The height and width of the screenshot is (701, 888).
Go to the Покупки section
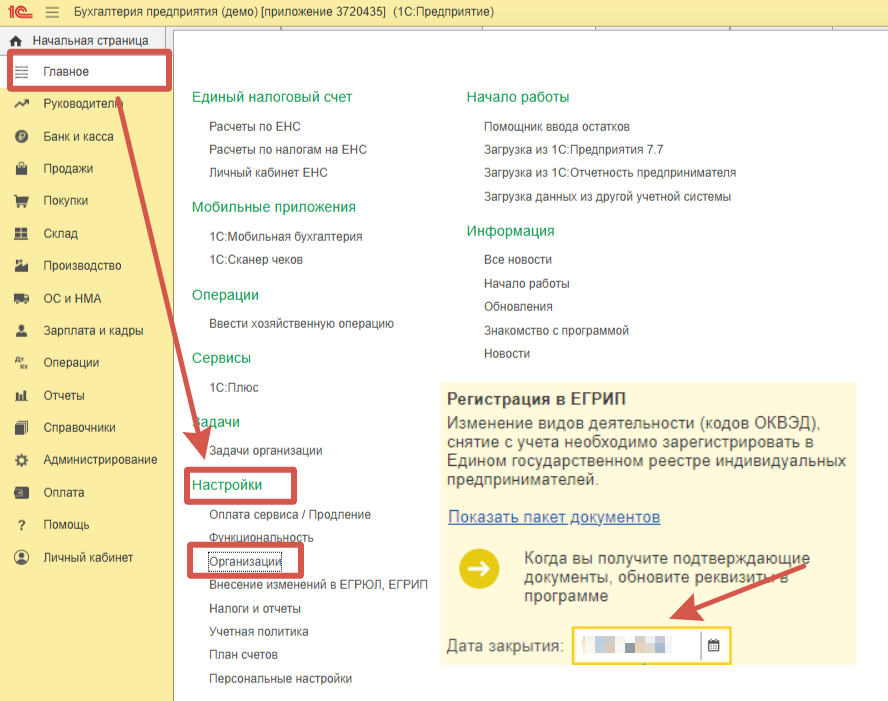tap(66, 201)
